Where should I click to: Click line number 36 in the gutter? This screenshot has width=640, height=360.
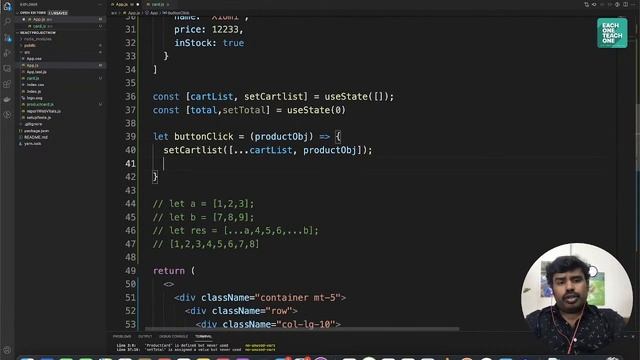click(x=130, y=97)
